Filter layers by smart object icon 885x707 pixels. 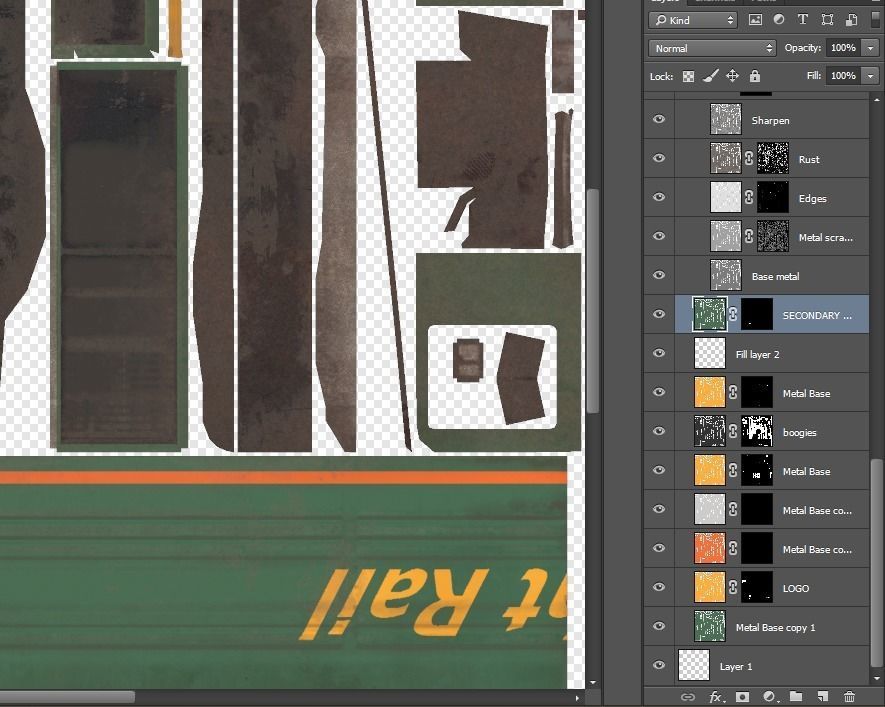[852, 20]
